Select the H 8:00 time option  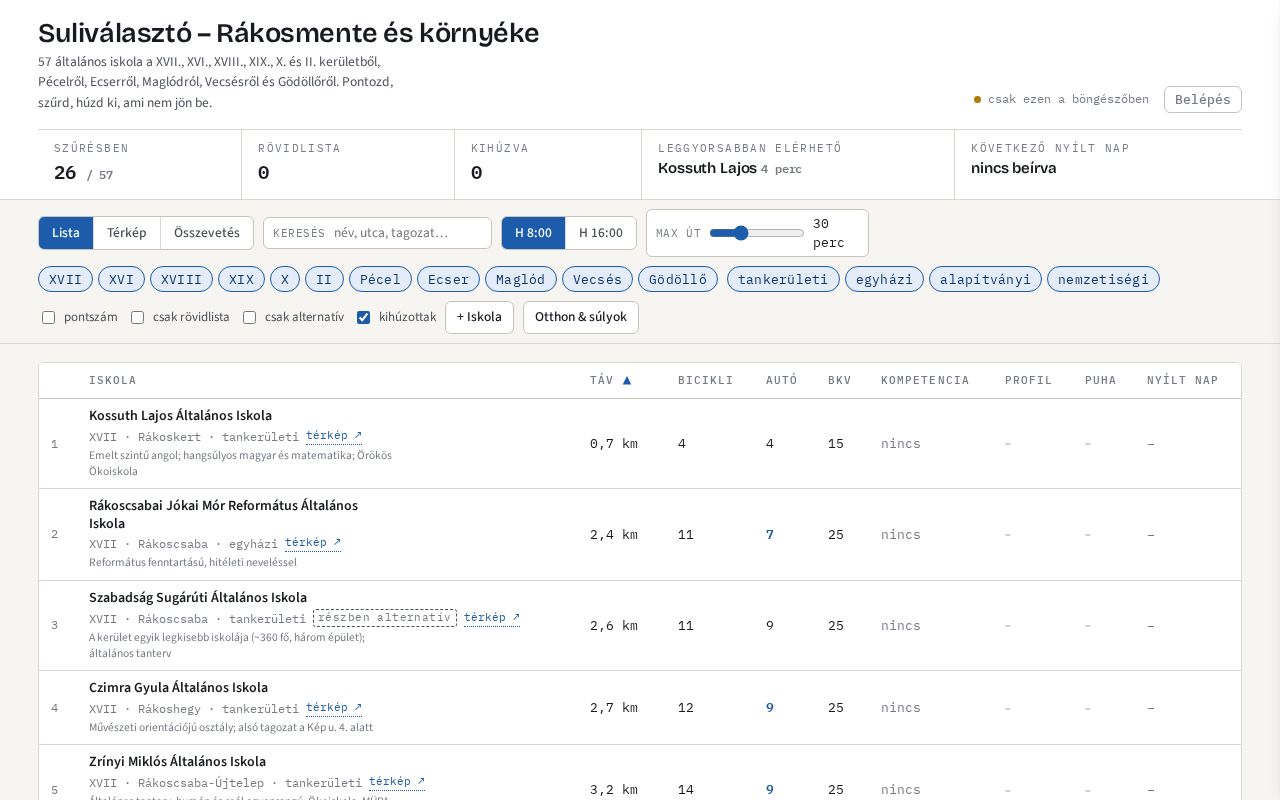click(534, 233)
